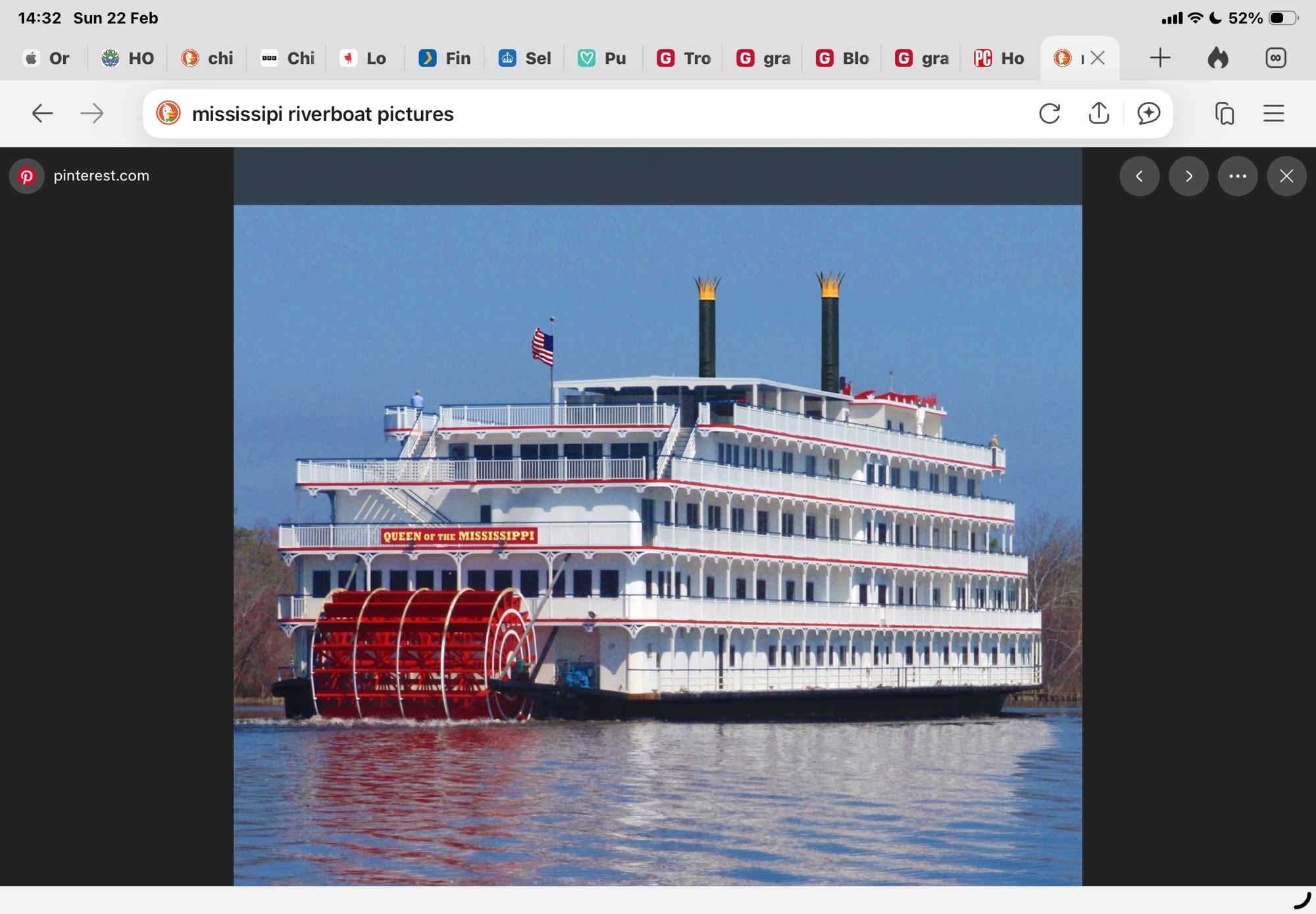Tap the browser back arrow
This screenshot has width=1316, height=914.
[x=42, y=113]
